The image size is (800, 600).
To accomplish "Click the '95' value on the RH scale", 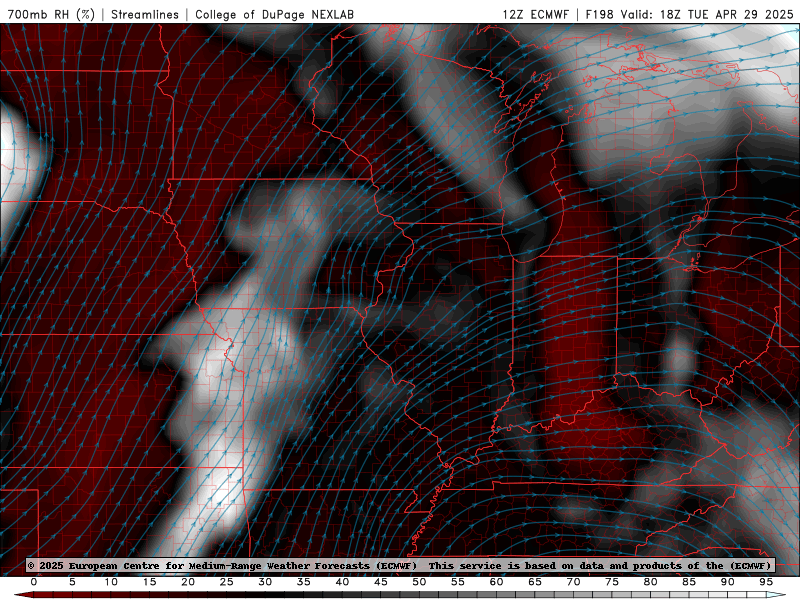I will 766,582.
